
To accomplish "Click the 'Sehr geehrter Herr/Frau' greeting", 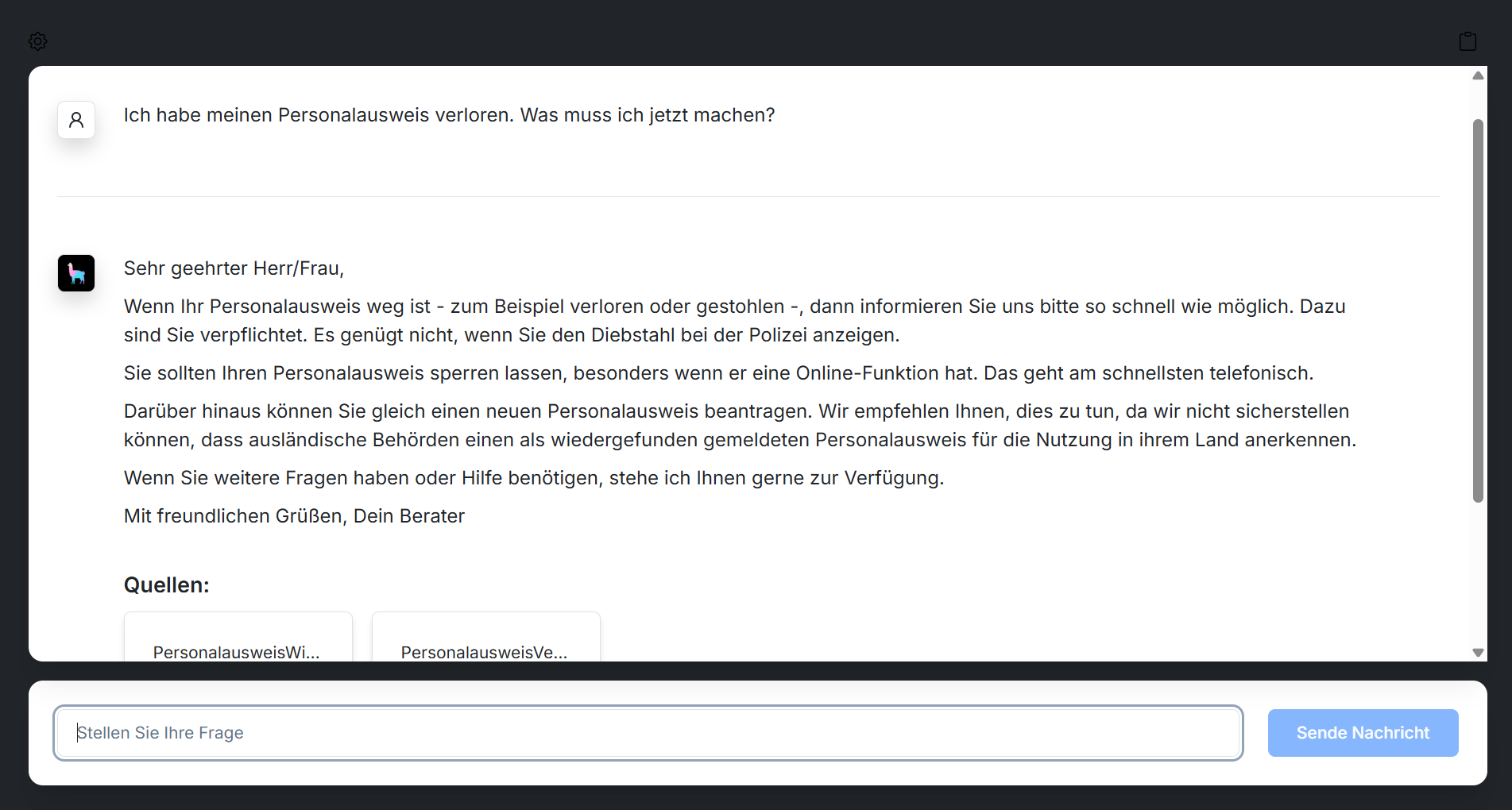I will [234, 268].
